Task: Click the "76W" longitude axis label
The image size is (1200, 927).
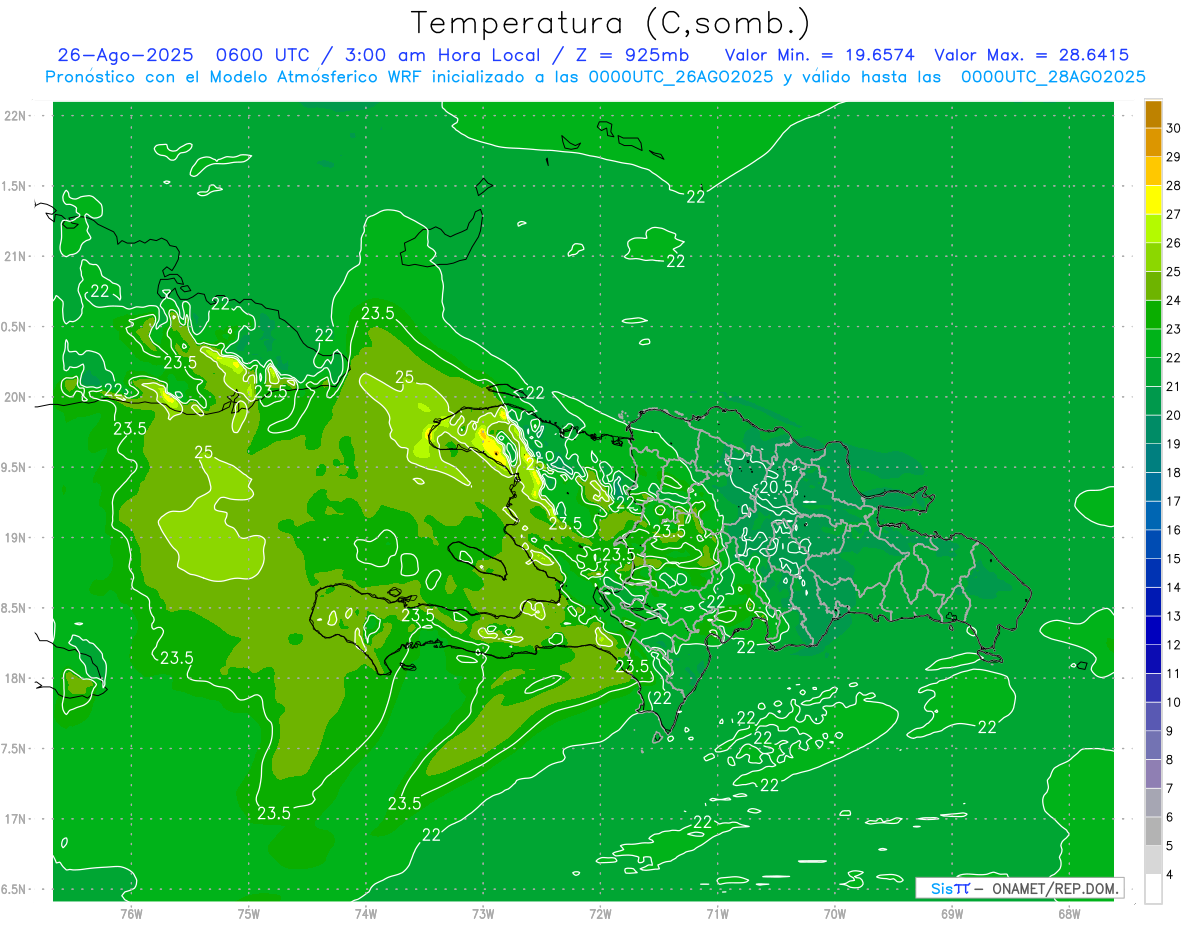Action: click(x=131, y=914)
